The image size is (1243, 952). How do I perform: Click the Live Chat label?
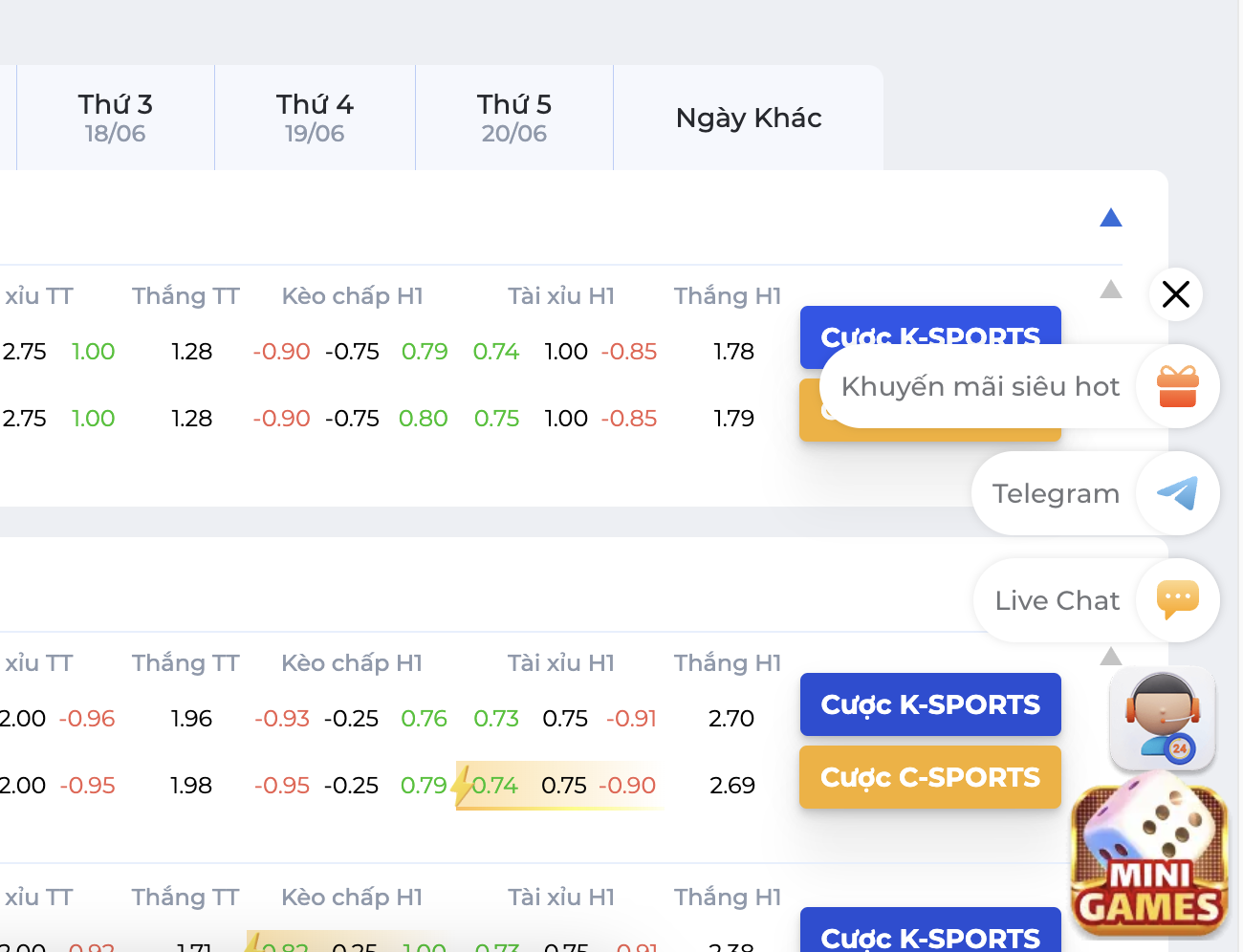coord(1057,600)
